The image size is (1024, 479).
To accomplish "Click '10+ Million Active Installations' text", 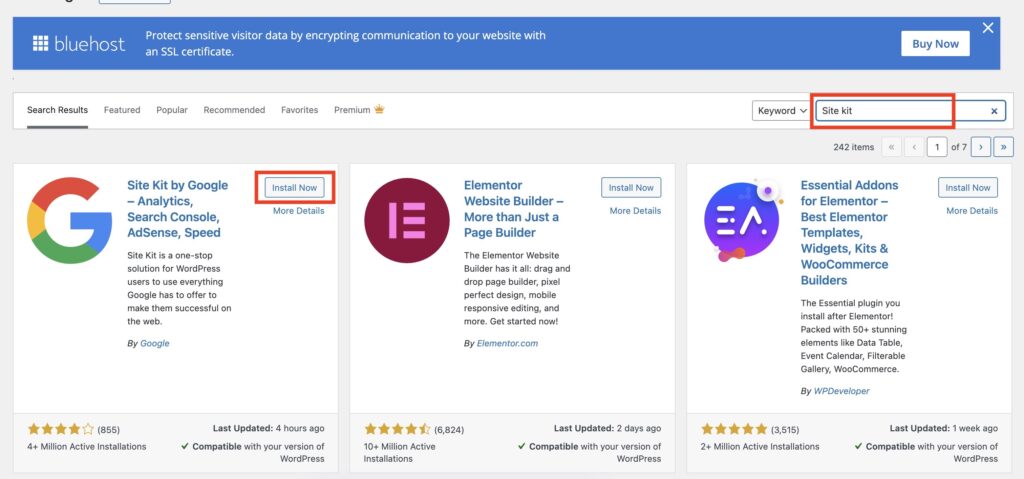I will point(400,452).
